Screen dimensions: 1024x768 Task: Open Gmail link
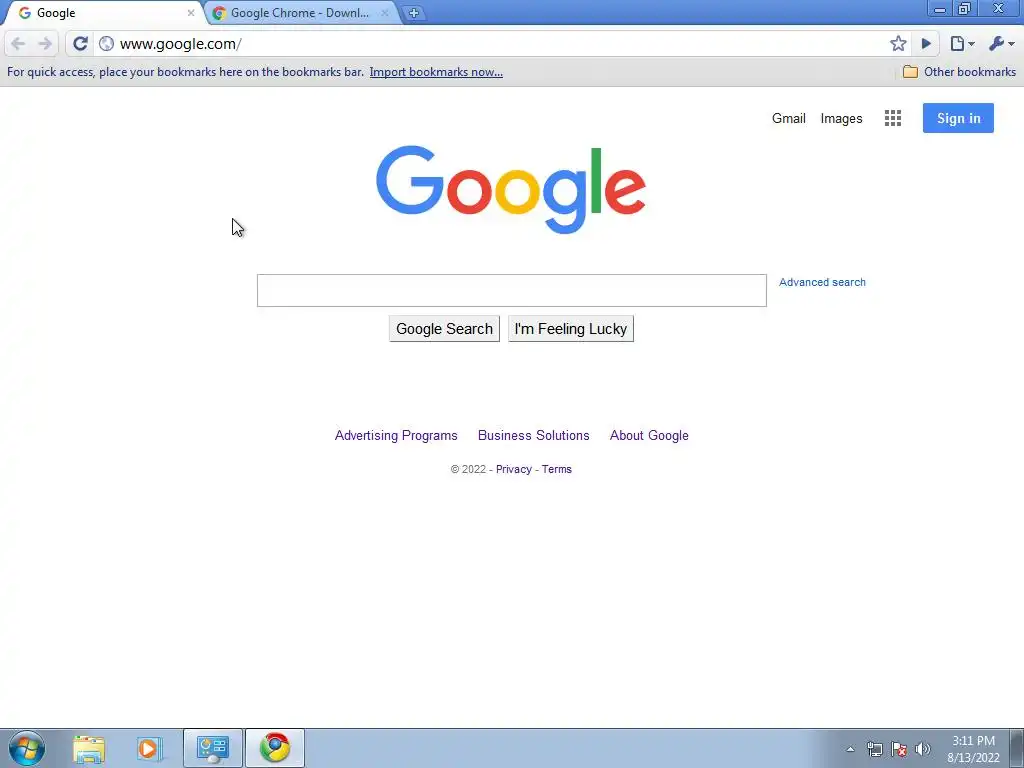coord(789,118)
